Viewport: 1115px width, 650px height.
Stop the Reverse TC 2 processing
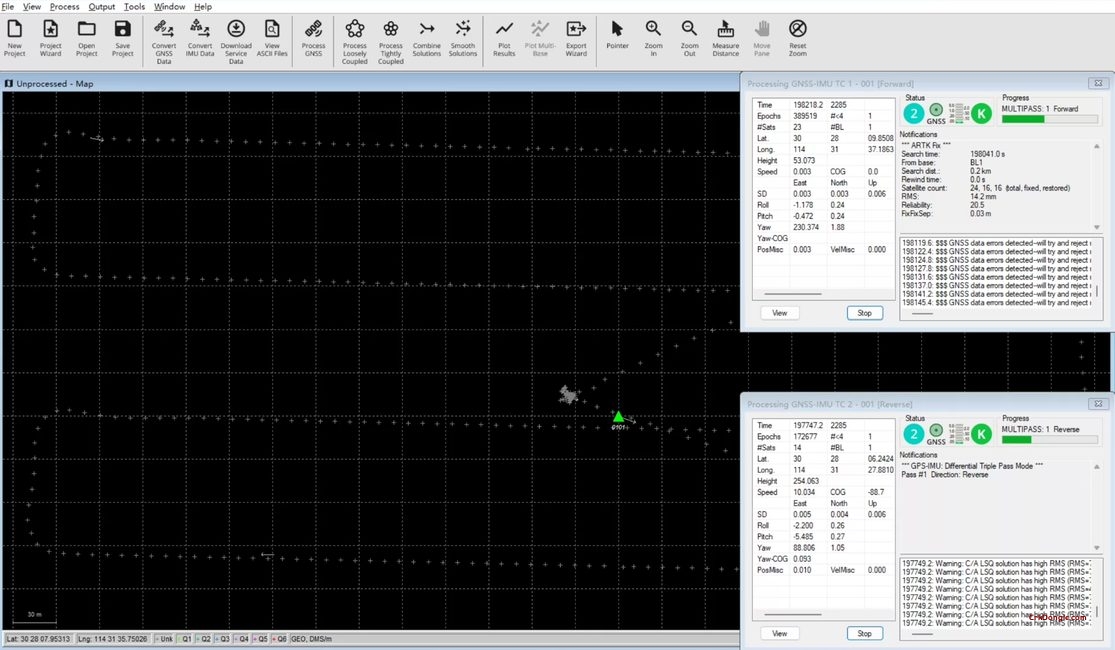pyautogui.click(x=864, y=634)
